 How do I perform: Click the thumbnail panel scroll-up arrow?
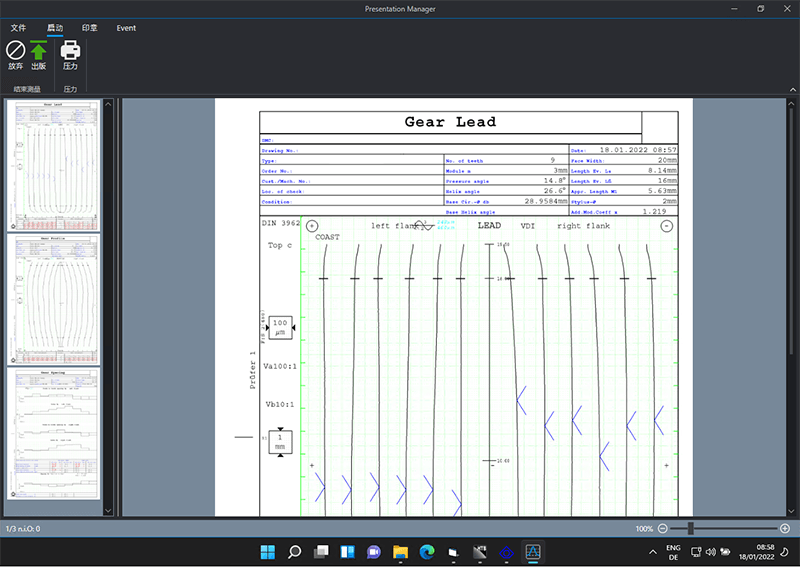pos(108,104)
